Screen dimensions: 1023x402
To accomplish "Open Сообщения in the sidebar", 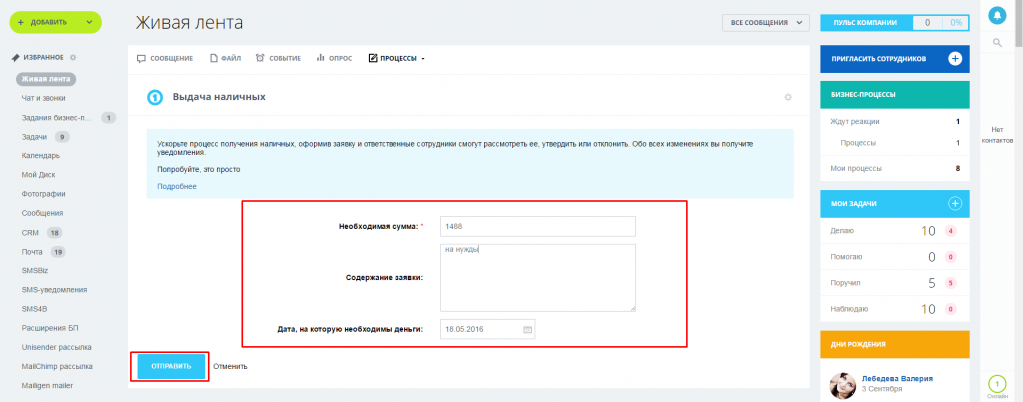I will [x=42, y=213].
